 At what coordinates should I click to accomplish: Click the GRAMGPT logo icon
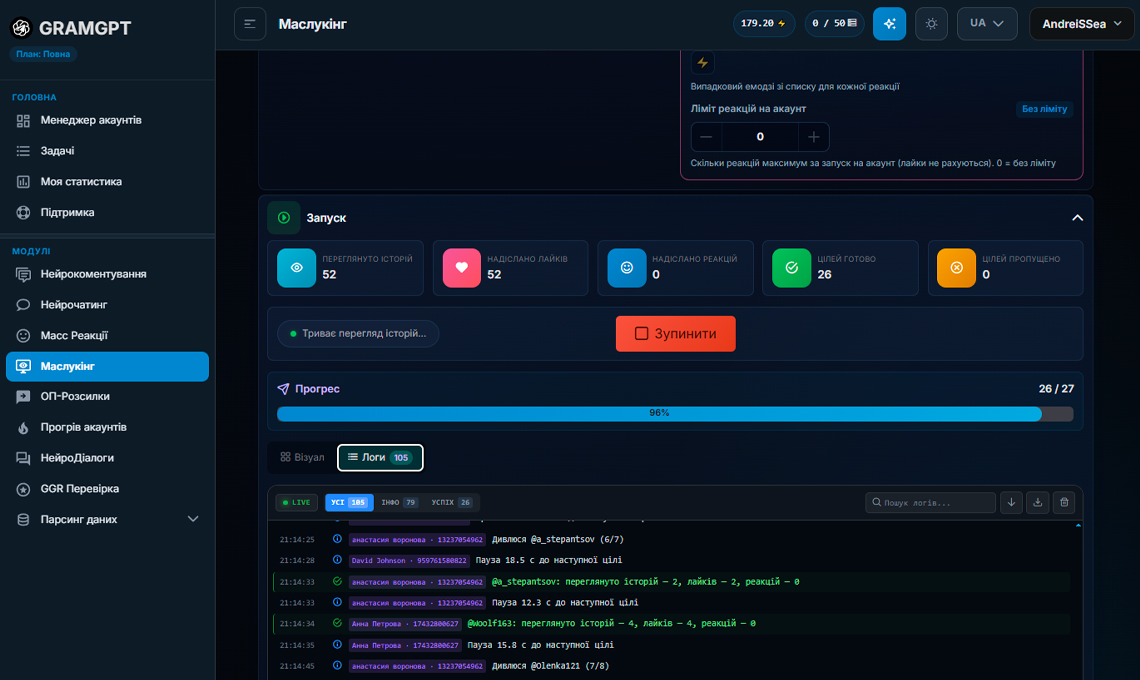21,28
